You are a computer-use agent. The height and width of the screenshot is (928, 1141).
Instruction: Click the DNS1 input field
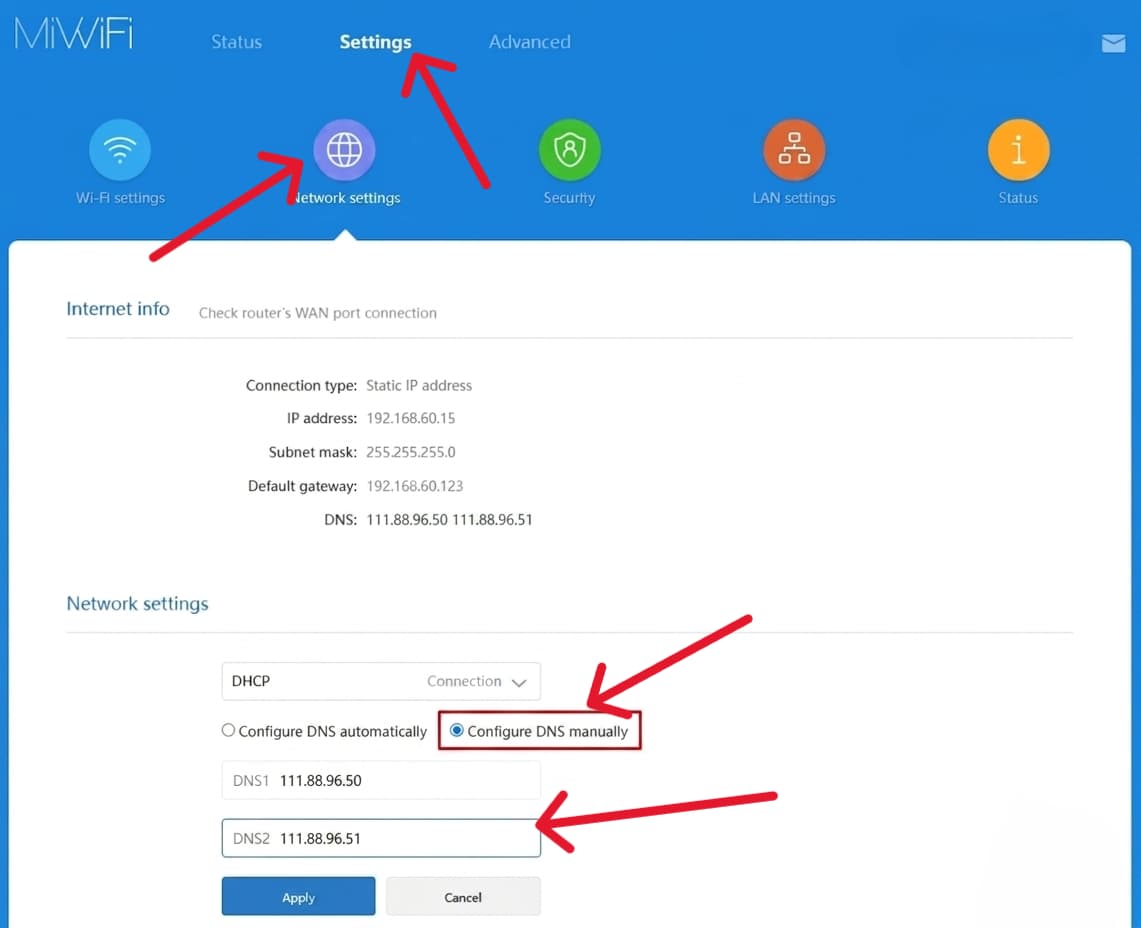(381, 780)
